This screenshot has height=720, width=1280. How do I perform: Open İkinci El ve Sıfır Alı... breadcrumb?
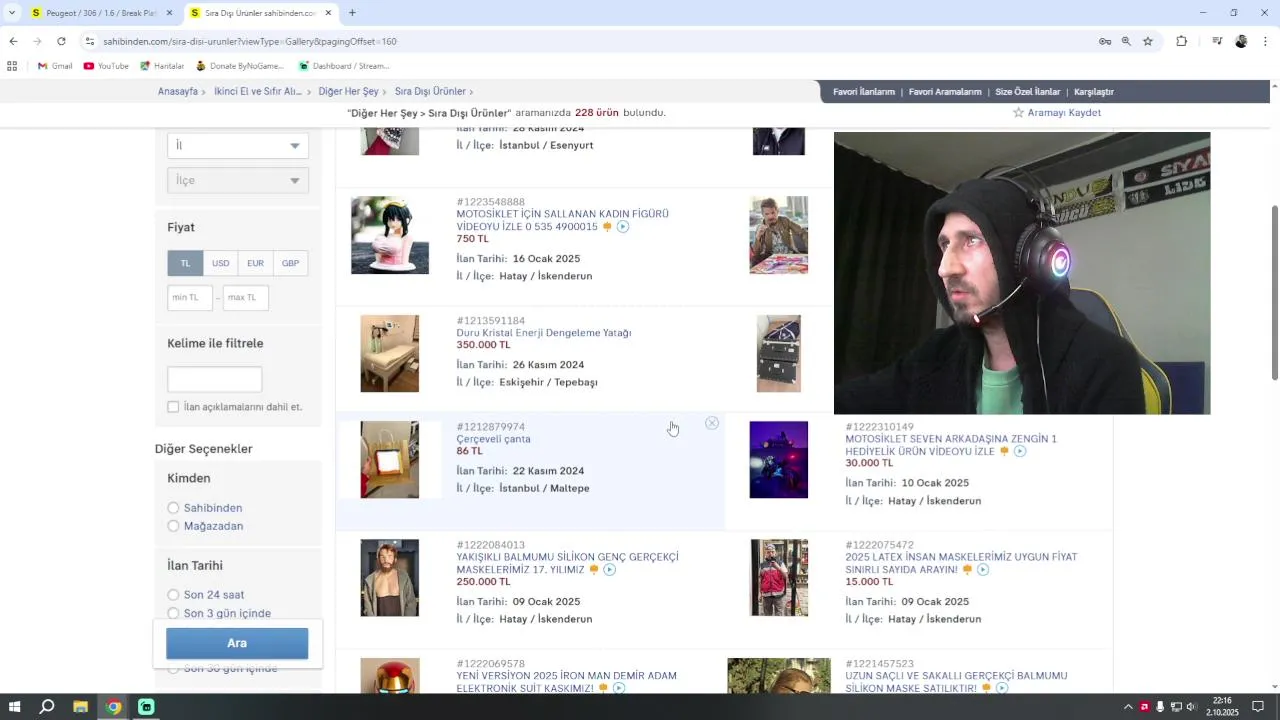(x=257, y=92)
